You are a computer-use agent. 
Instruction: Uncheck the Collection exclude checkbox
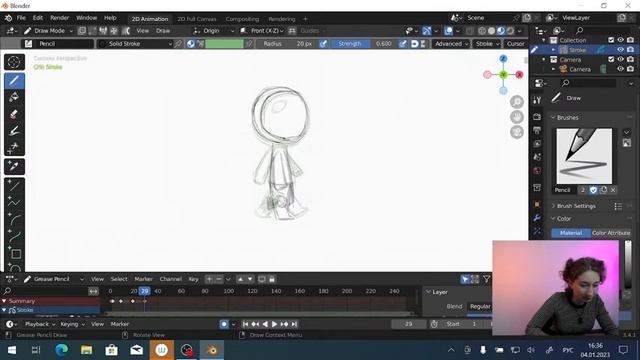pyautogui.click(x=611, y=40)
